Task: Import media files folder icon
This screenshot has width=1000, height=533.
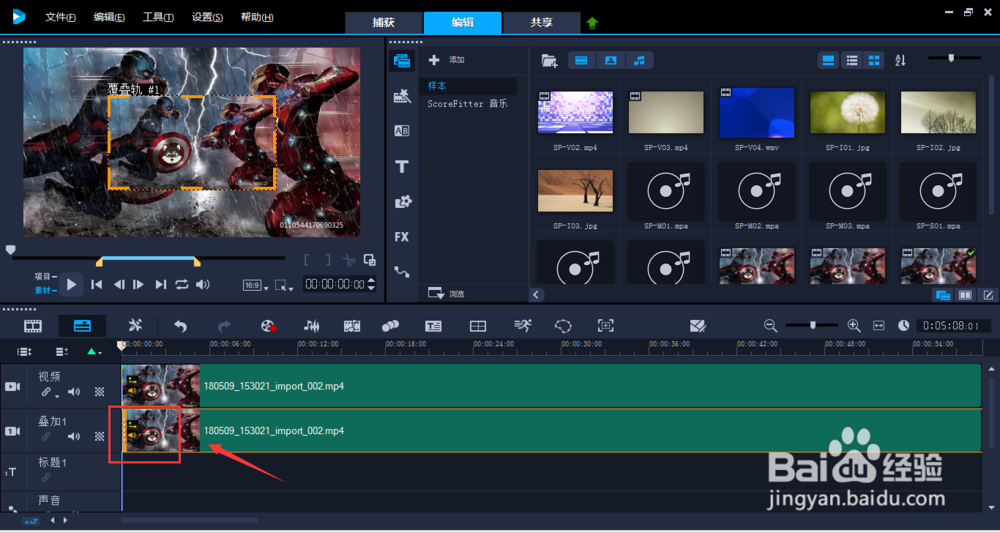Action: click(x=549, y=61)
